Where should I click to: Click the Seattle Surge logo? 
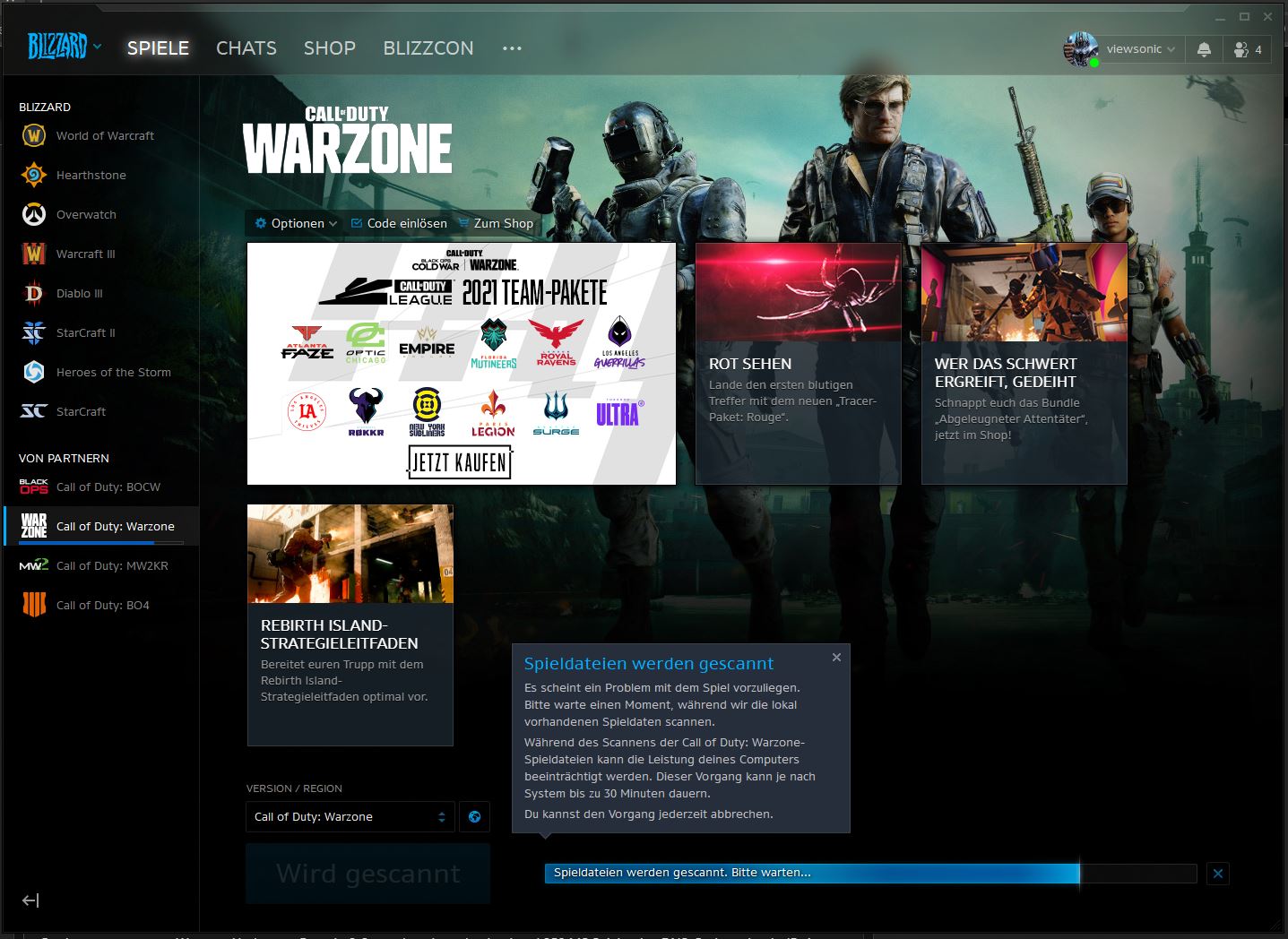[x=556, y=413]
